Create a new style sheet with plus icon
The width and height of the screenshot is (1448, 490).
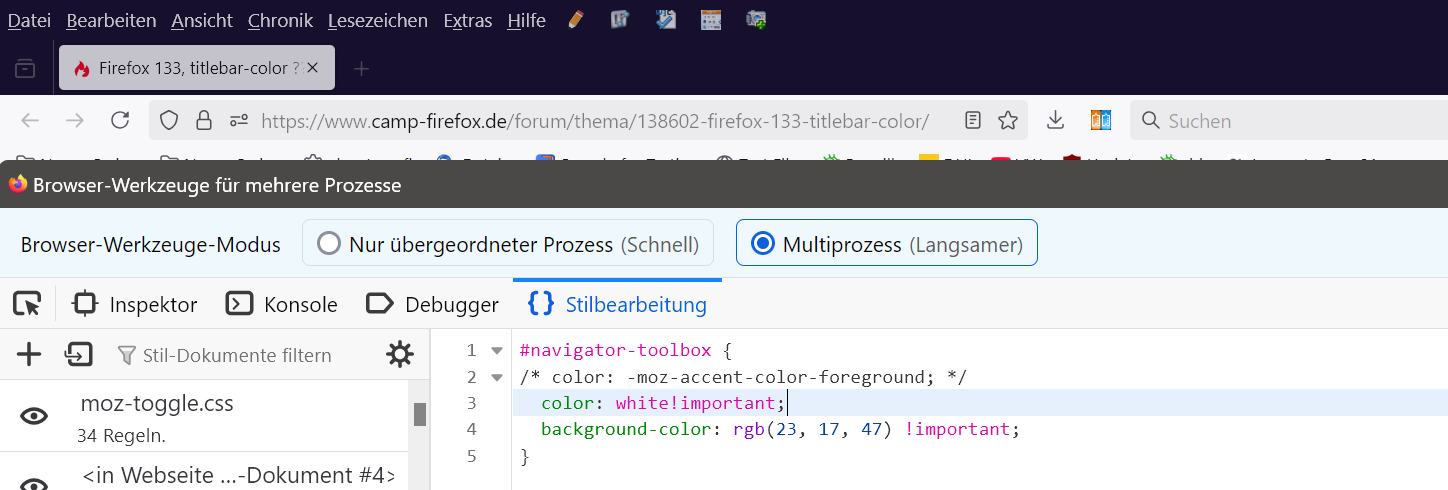29,354
